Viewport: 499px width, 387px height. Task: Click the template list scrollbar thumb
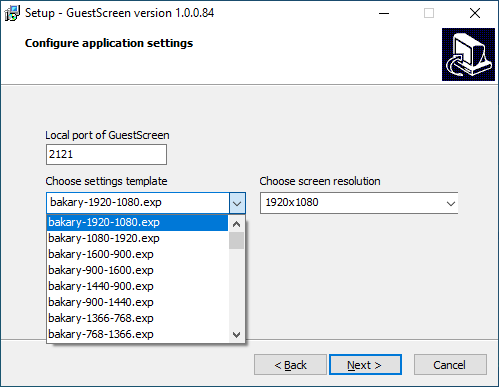pos(236,240)
